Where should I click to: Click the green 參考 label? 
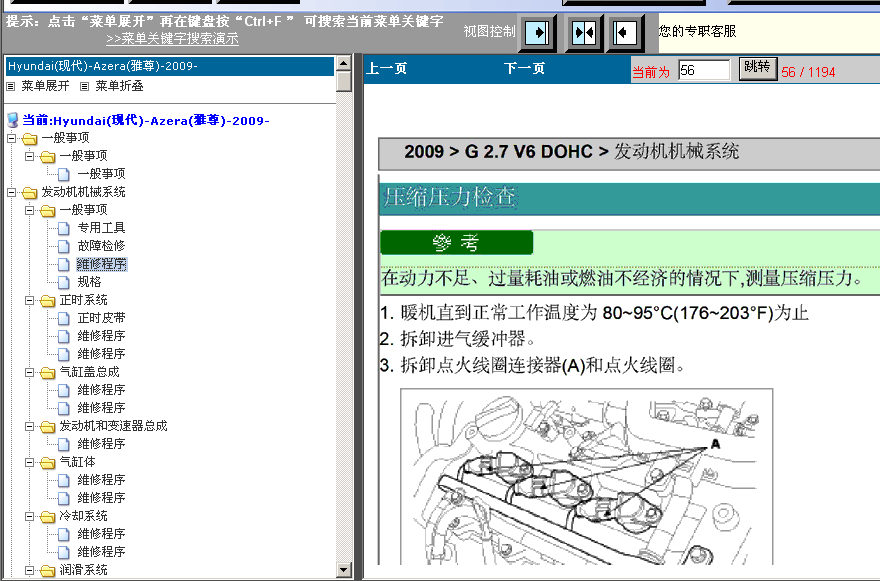(456, 243)
